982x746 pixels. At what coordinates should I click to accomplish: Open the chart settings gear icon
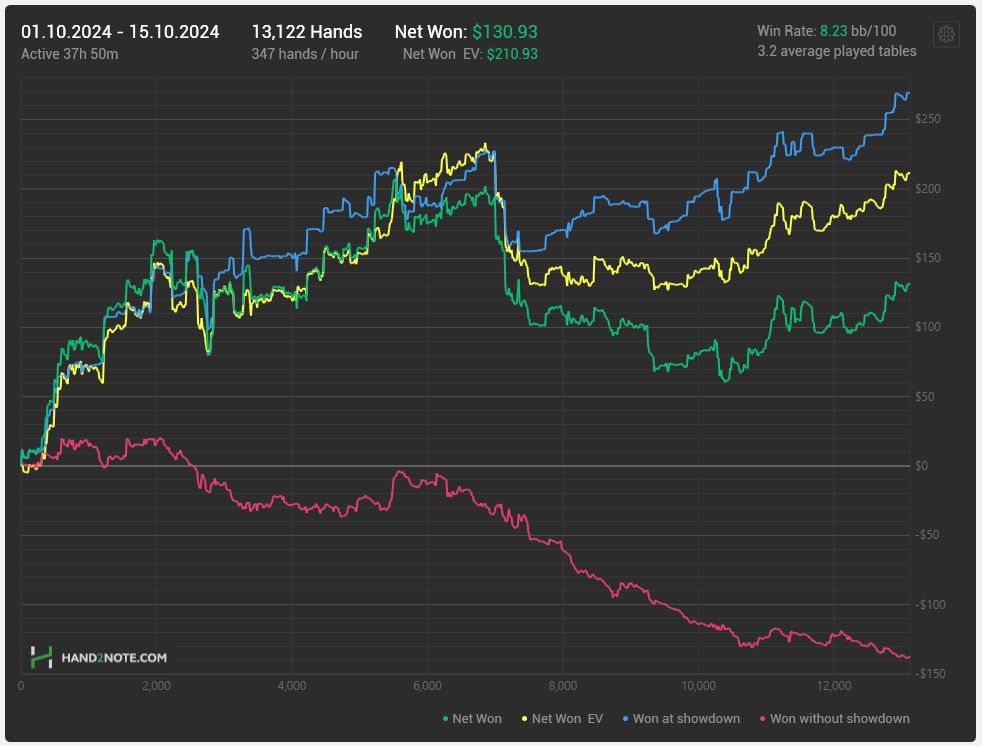point(946,34)
